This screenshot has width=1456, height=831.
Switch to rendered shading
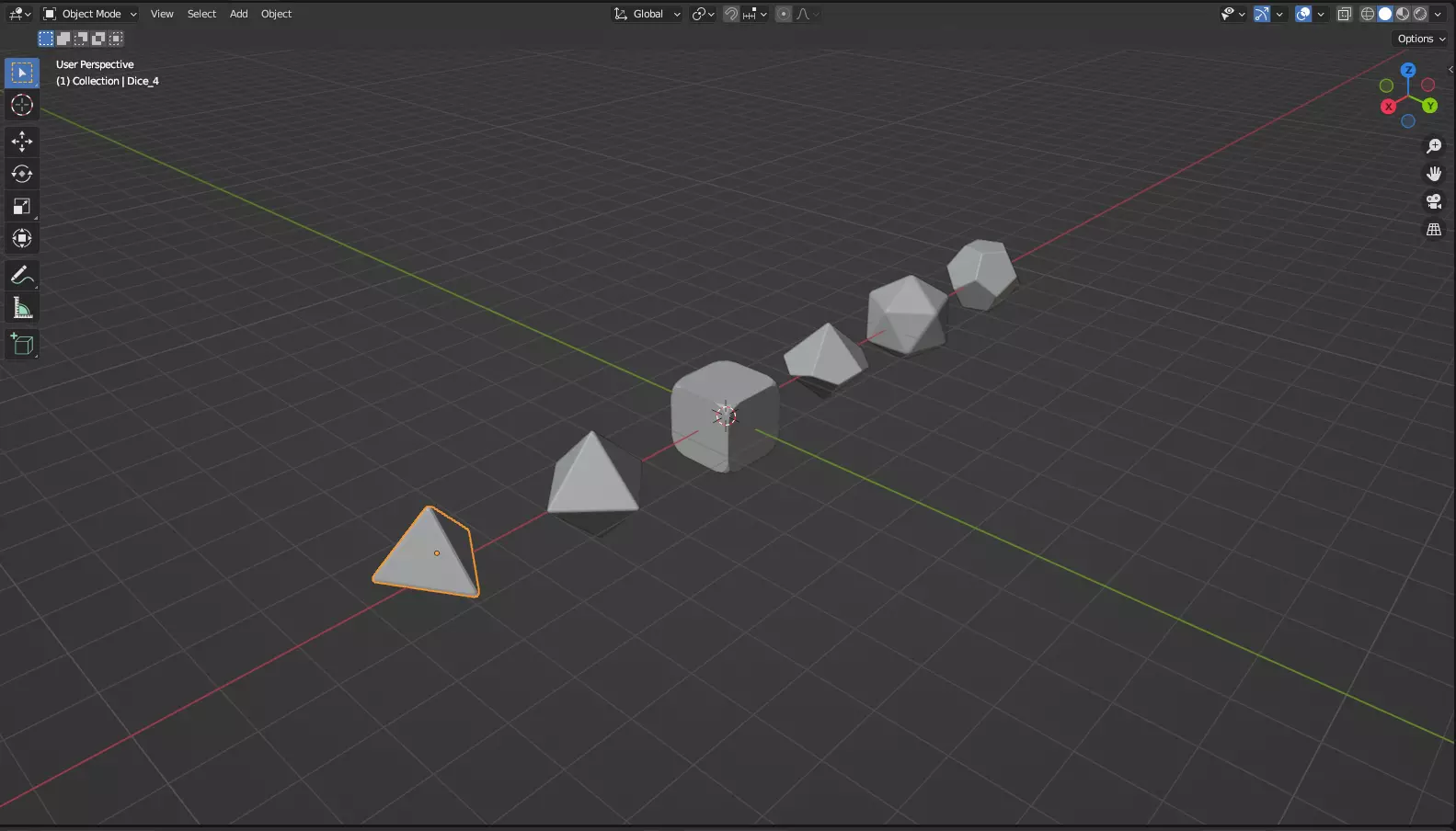point(1420,14)
